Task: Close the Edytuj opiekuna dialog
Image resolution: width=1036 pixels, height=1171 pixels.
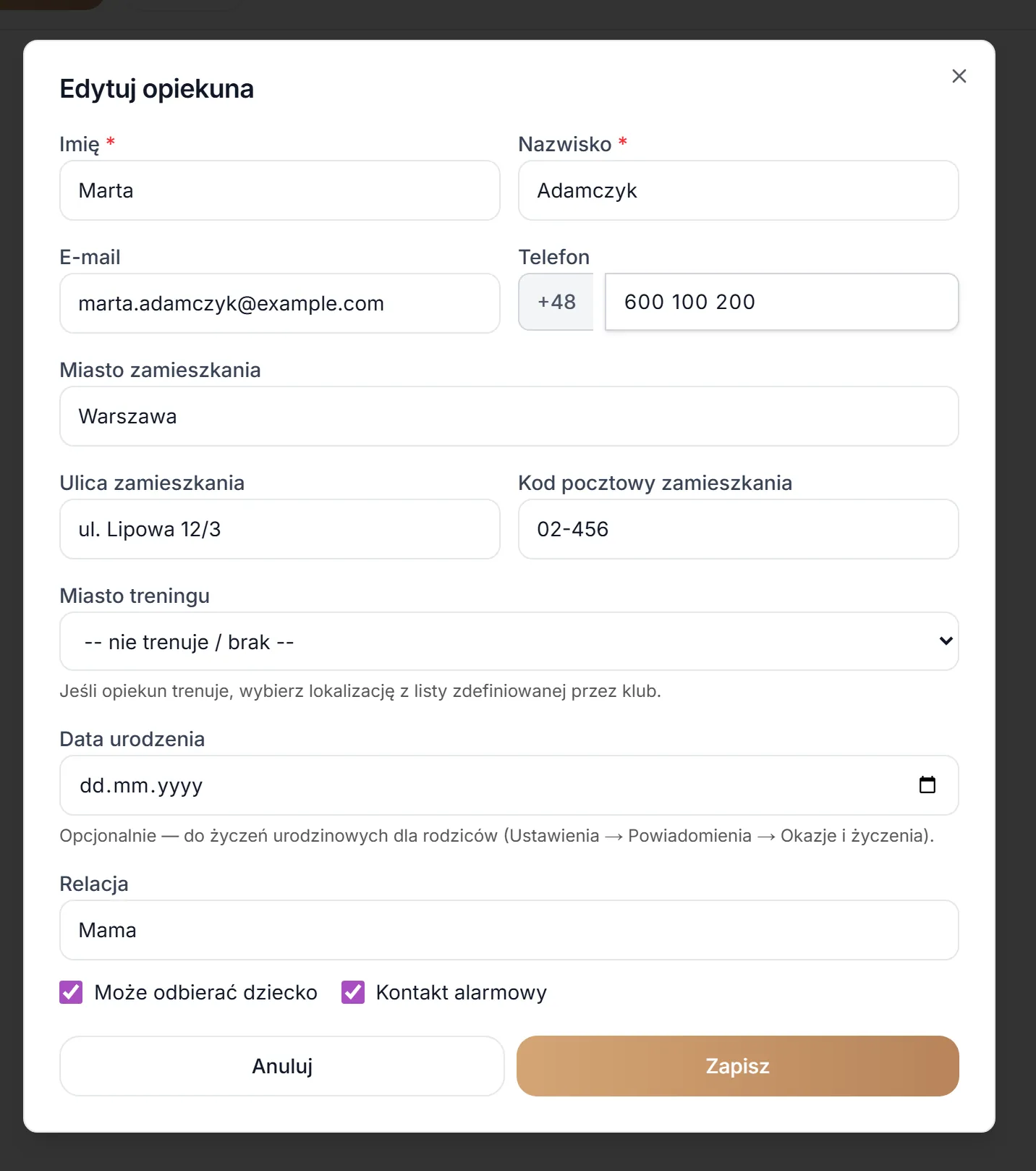Action: (x=959, y=76)
